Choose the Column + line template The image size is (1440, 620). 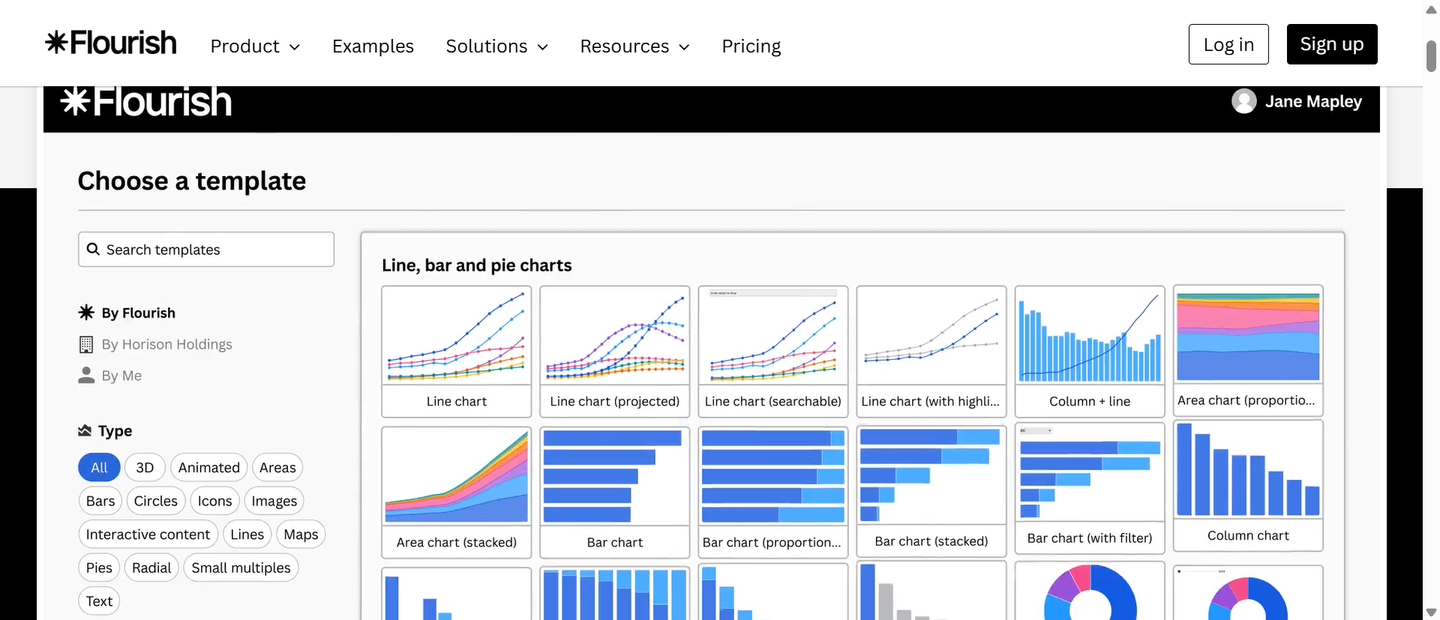[1090, 351]
